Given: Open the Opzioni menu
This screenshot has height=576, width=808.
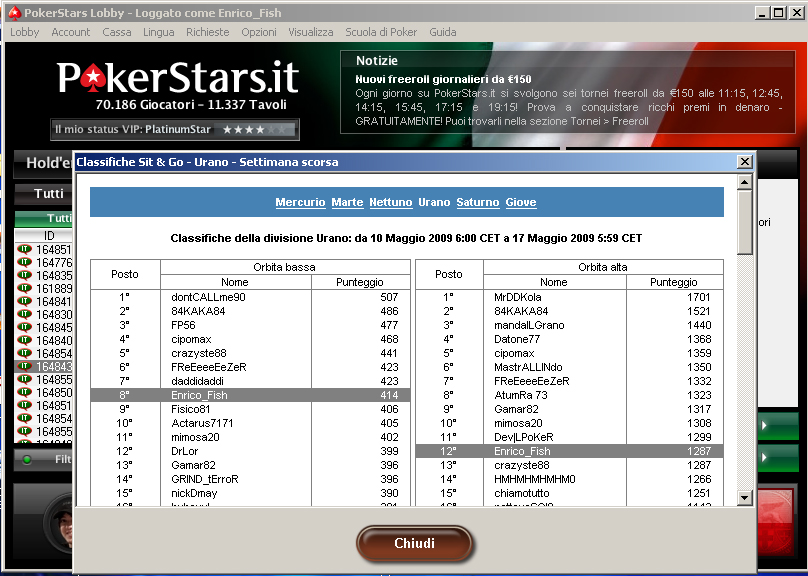Looking at the screenshot, I should 259,32.
